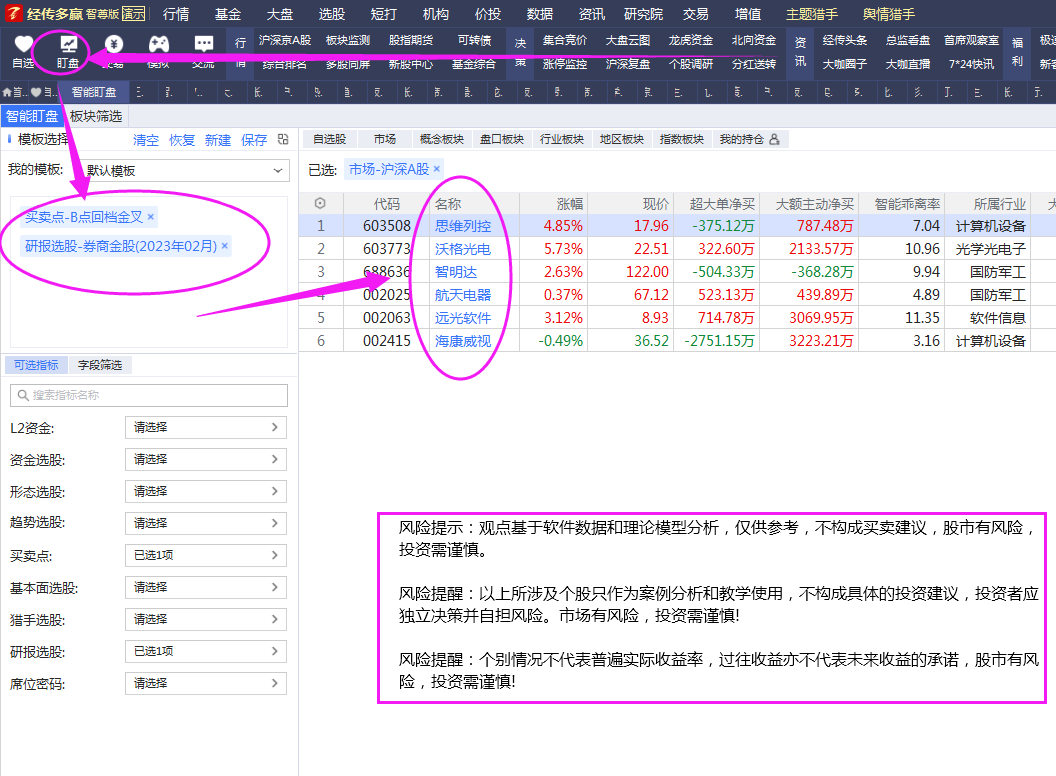Expand the 席位密码 selector
Screen dimensions: 1056x776
pos(206,683)
